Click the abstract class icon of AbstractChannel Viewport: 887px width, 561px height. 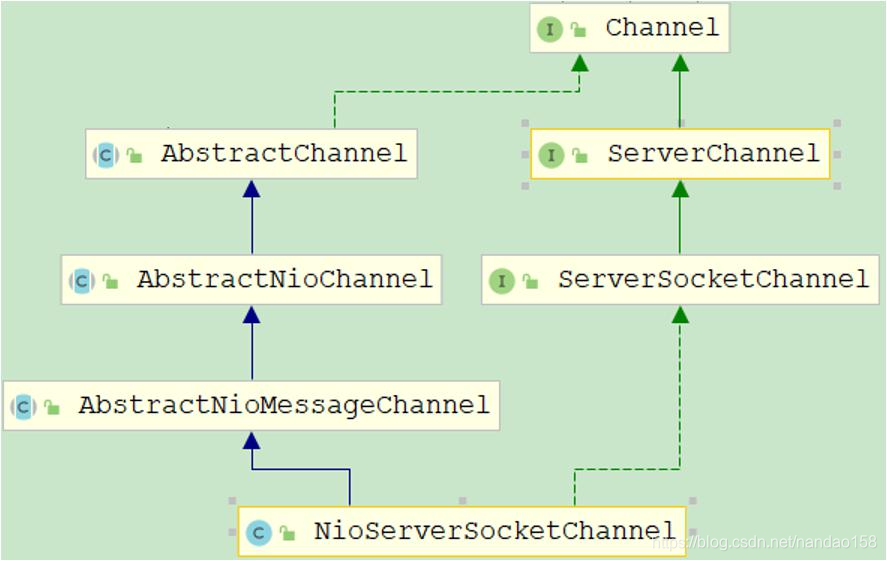pyautogui.click(x=106, y=155)
